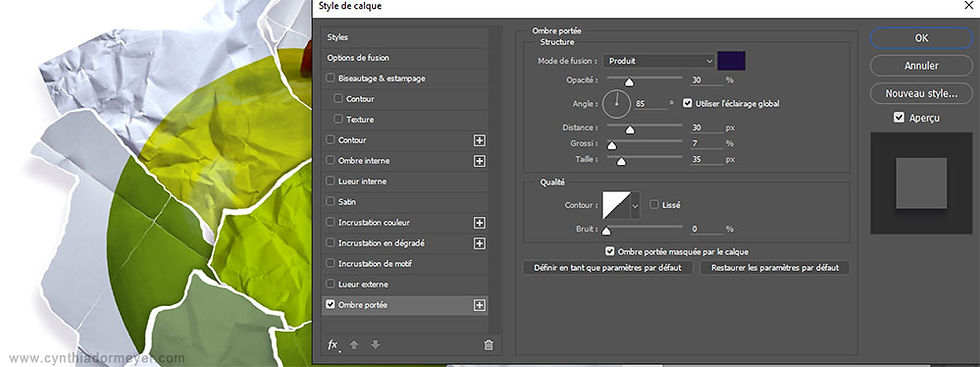Open the fx effects menu icon

coord(333,345)
